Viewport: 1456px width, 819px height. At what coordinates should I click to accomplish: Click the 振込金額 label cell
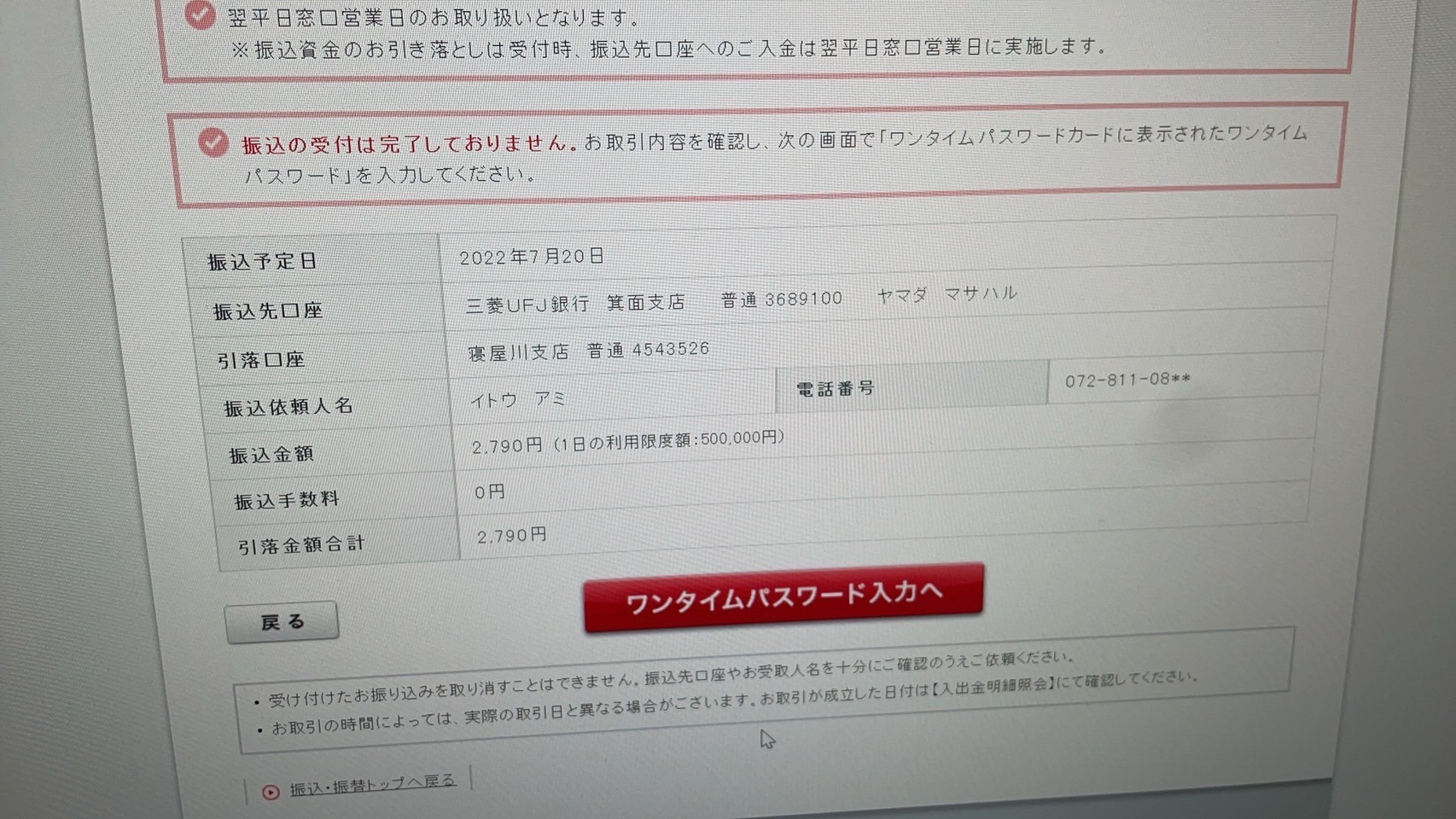click(331, 453)
